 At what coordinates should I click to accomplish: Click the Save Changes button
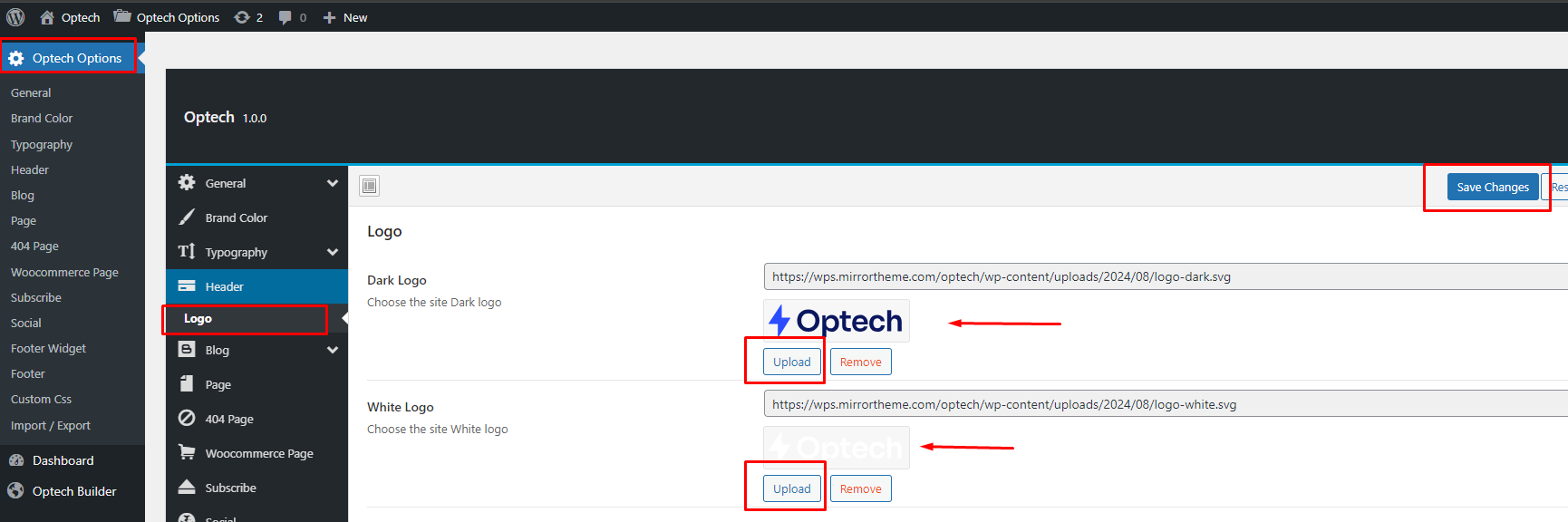click(x=1492, y=188)
